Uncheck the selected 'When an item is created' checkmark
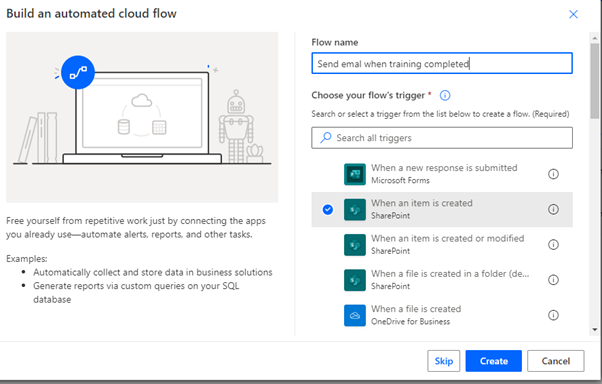The image size is (602, 384). tap(328, 209)
